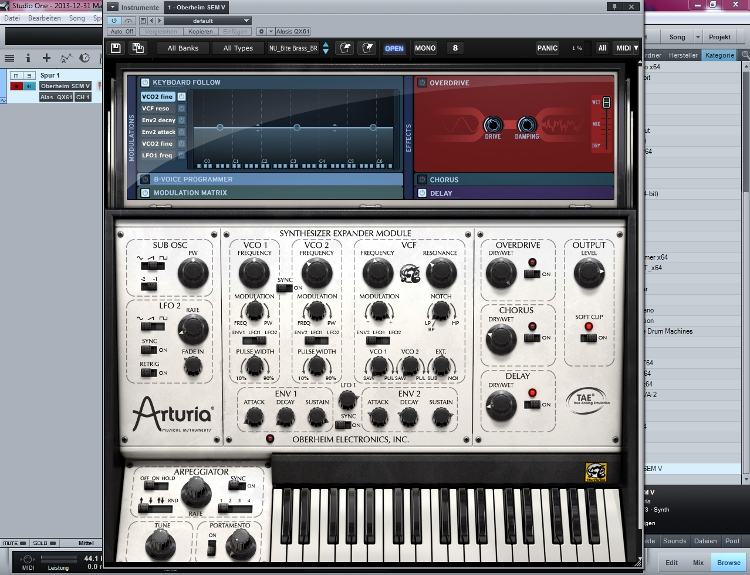Image resolution: width=750 pixels, height=575 pixels.
Task: Select the Kategorie browser tab
Action: click(x=719, y=55)
